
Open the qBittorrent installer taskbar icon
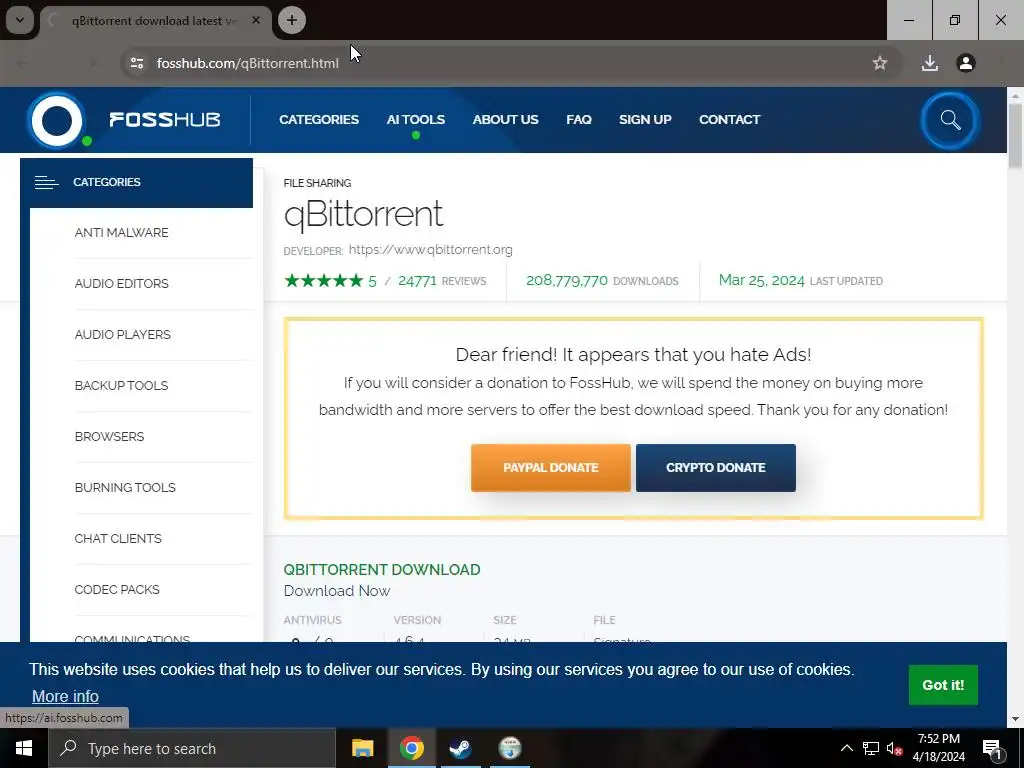(509, 748)
